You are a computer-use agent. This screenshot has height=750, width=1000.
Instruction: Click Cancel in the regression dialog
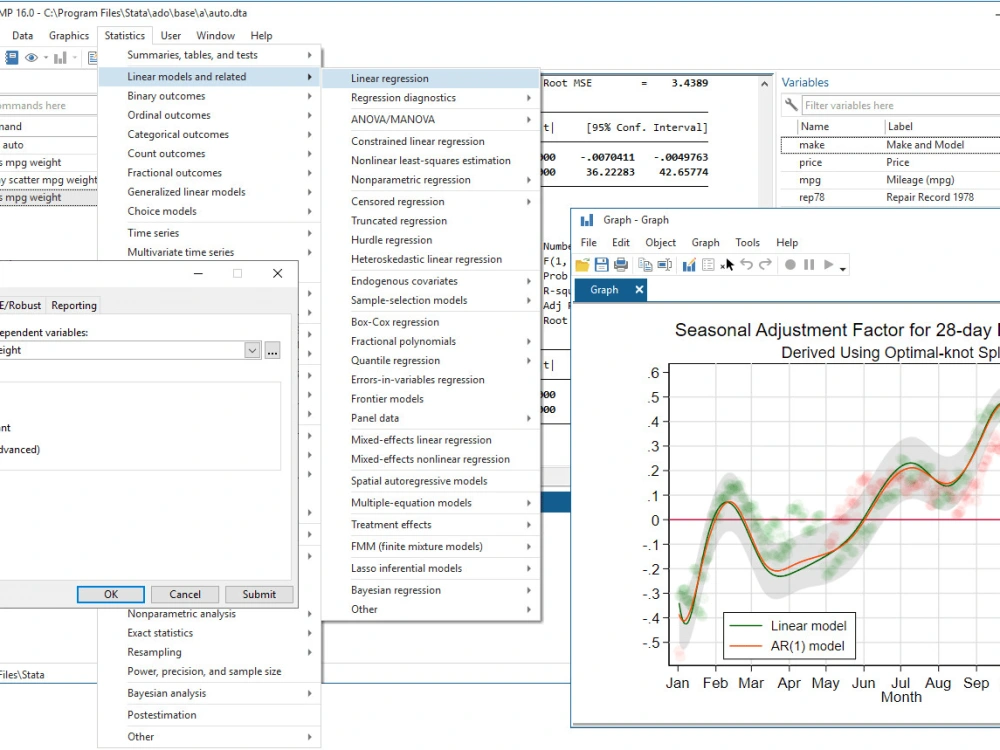coord(185,594)
